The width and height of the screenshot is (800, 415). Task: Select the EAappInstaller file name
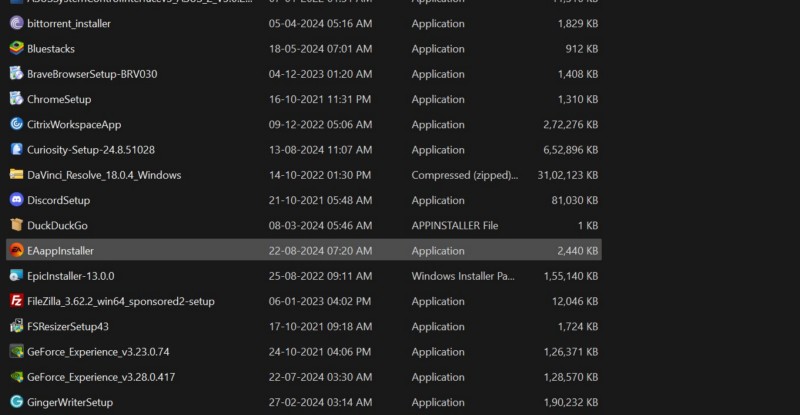(x=60, y=251)
